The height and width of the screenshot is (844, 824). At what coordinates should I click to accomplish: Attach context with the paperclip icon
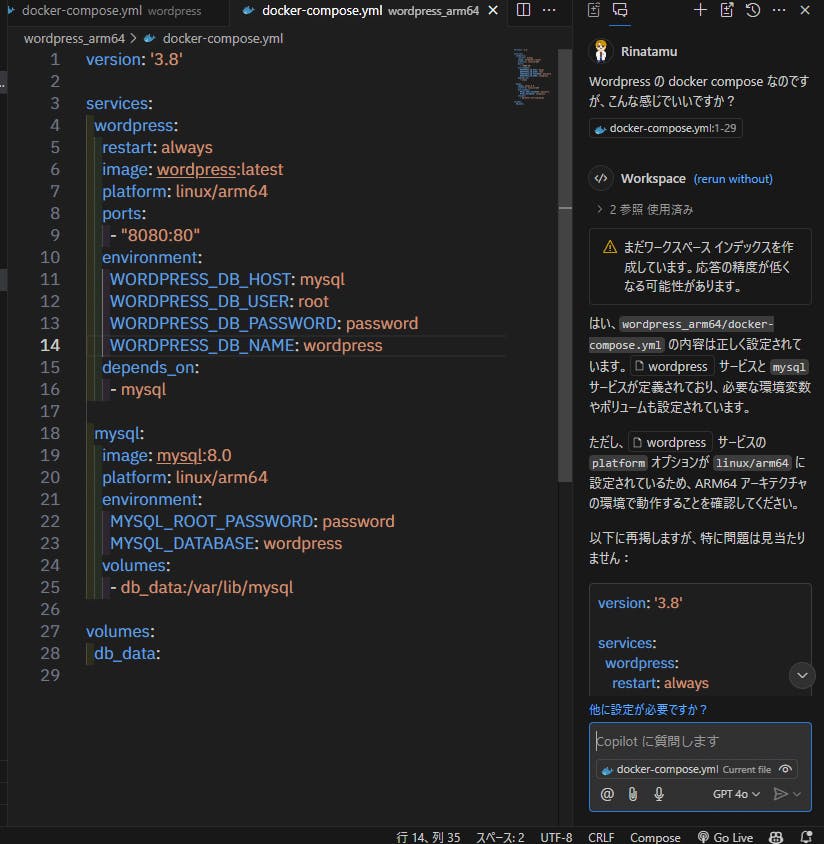coord(633,794)
